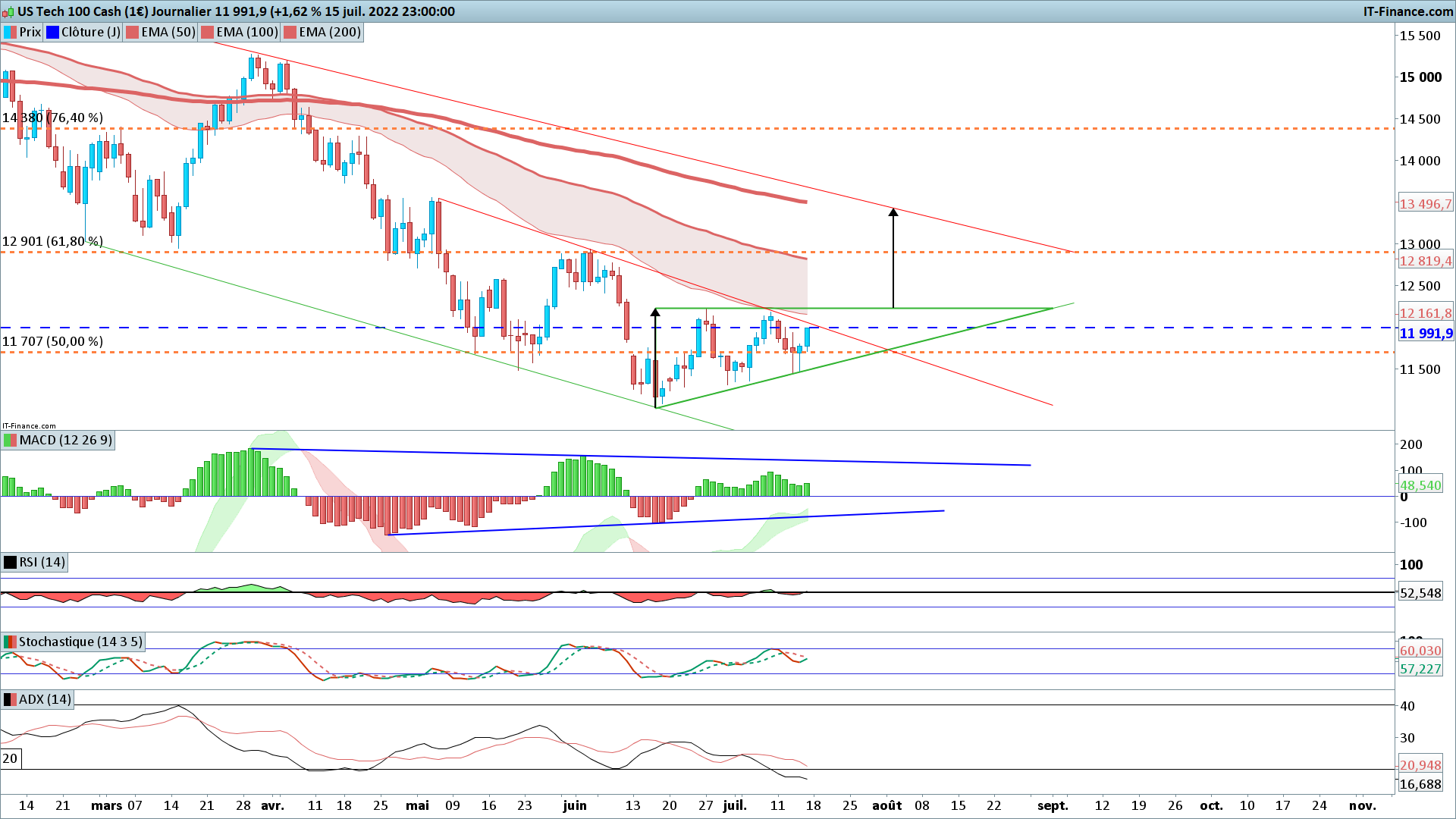Screen dimensions: 1456x819
Task: Select the EMA (50) legend label
Action: 168,33
